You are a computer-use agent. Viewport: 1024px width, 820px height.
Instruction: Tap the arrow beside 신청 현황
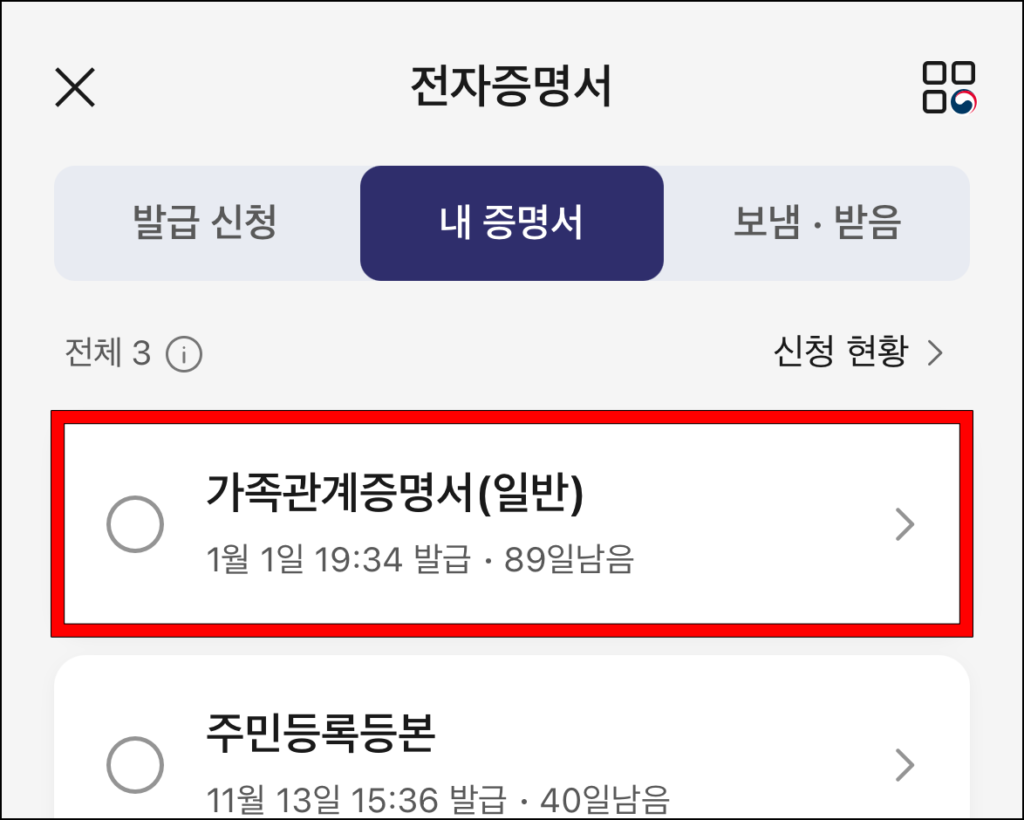click(937, 352)
